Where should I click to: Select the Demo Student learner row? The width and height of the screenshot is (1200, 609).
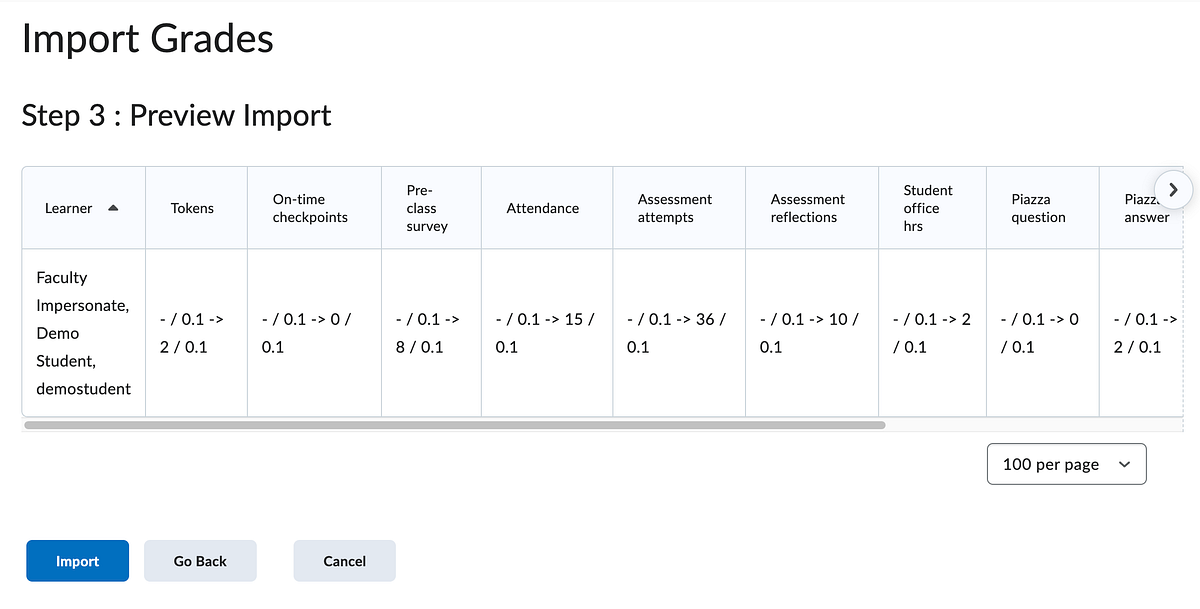pos(83,333)
